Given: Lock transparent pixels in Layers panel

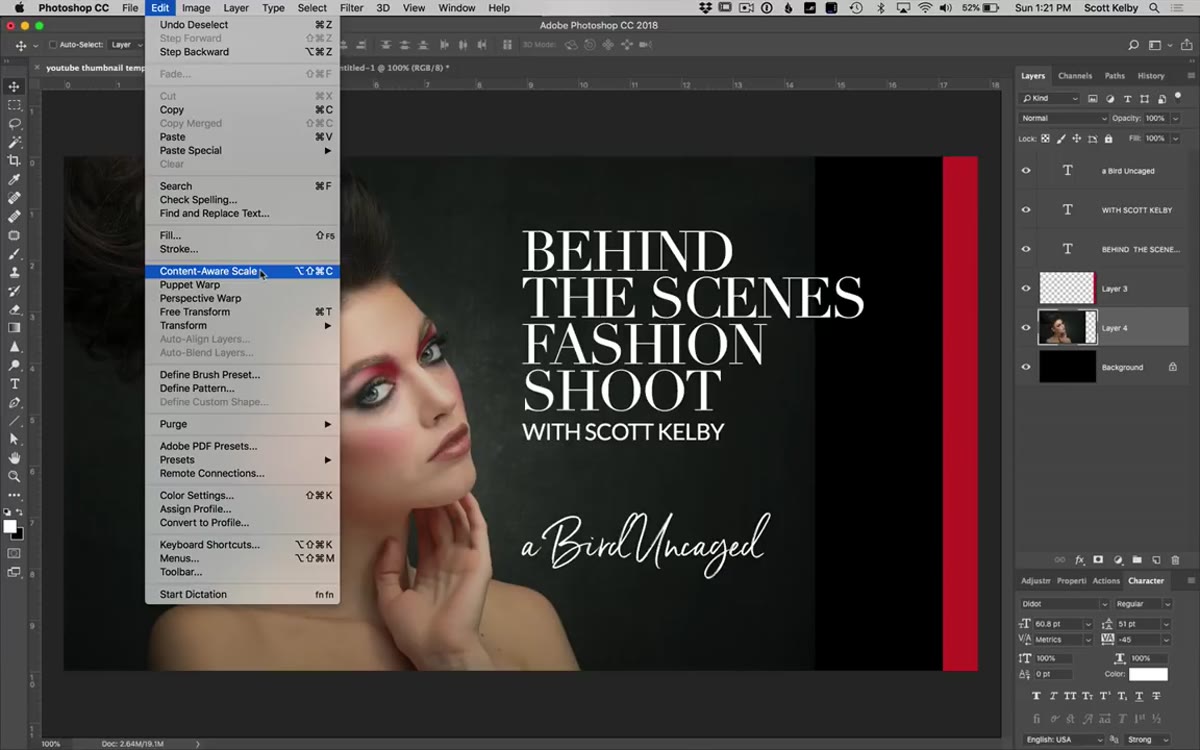Looking at the screenshot, I should 1046,139.
